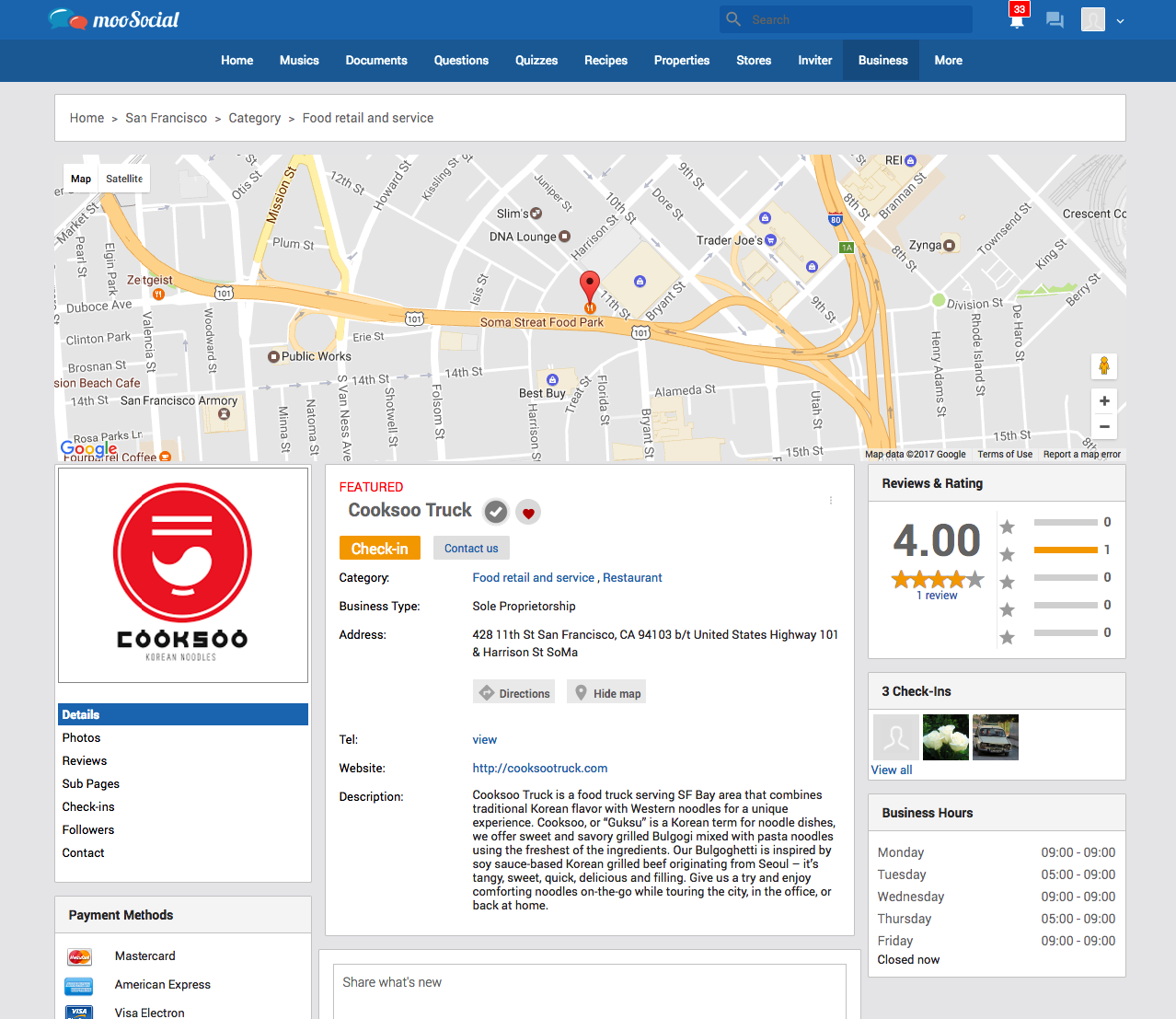Viewport: 1176px width, 1019px height.
Task: Click the Zynga map marker
Action: pyautogui.click(x=950, y=245)
